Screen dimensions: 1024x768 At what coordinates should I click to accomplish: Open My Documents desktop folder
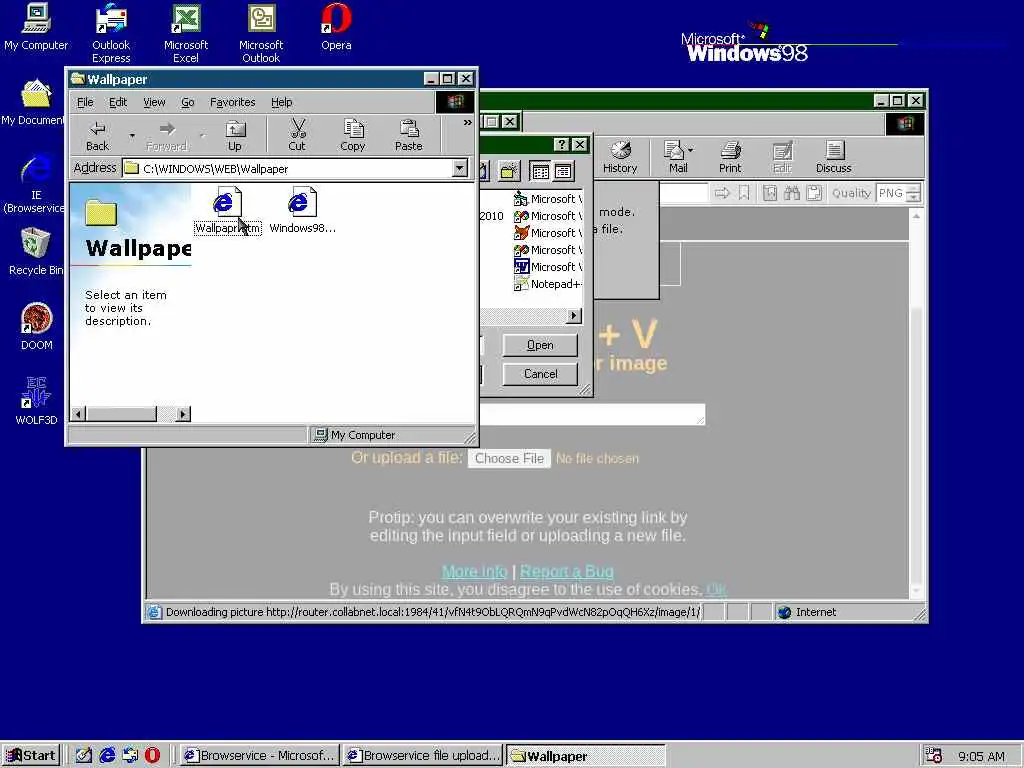coord(34,103)
